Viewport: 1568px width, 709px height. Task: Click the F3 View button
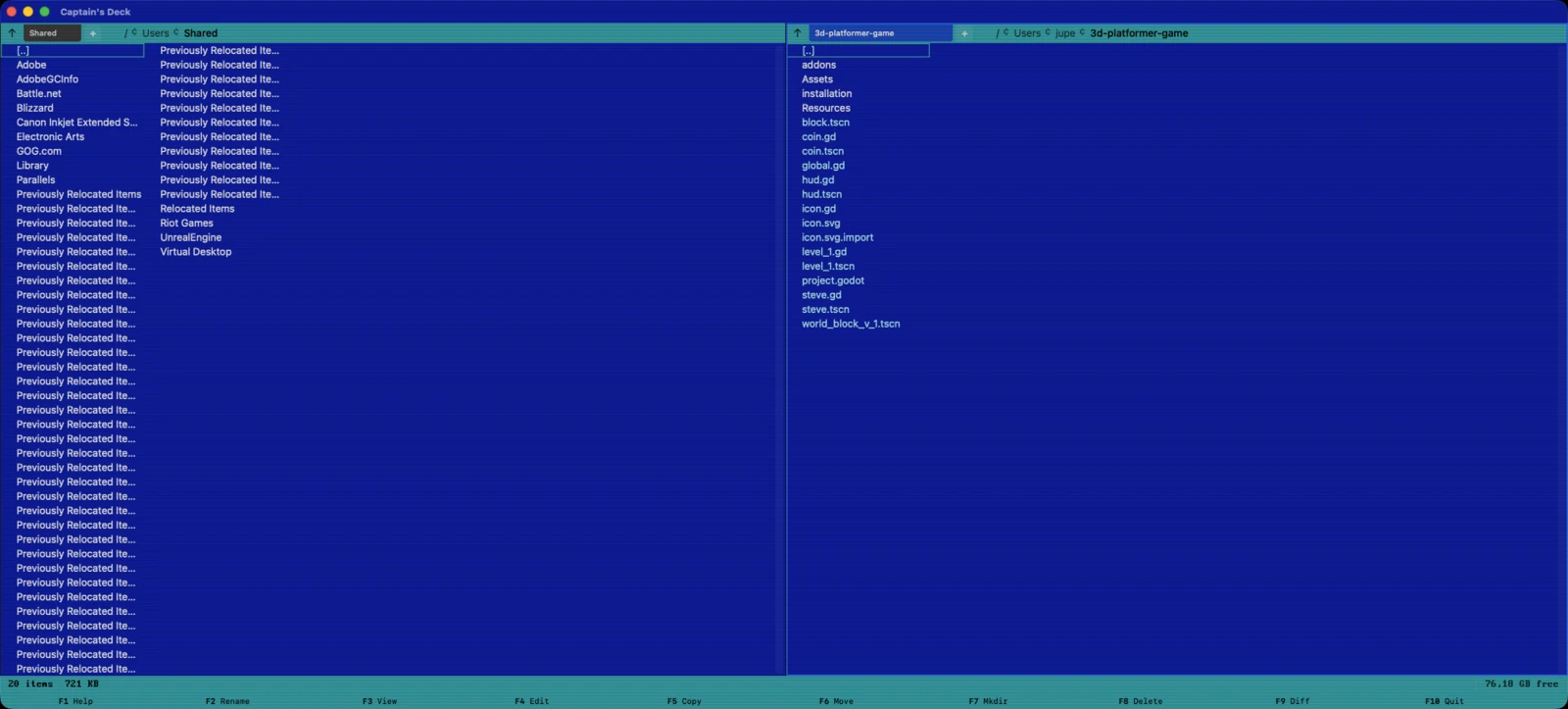click(379, 701)
